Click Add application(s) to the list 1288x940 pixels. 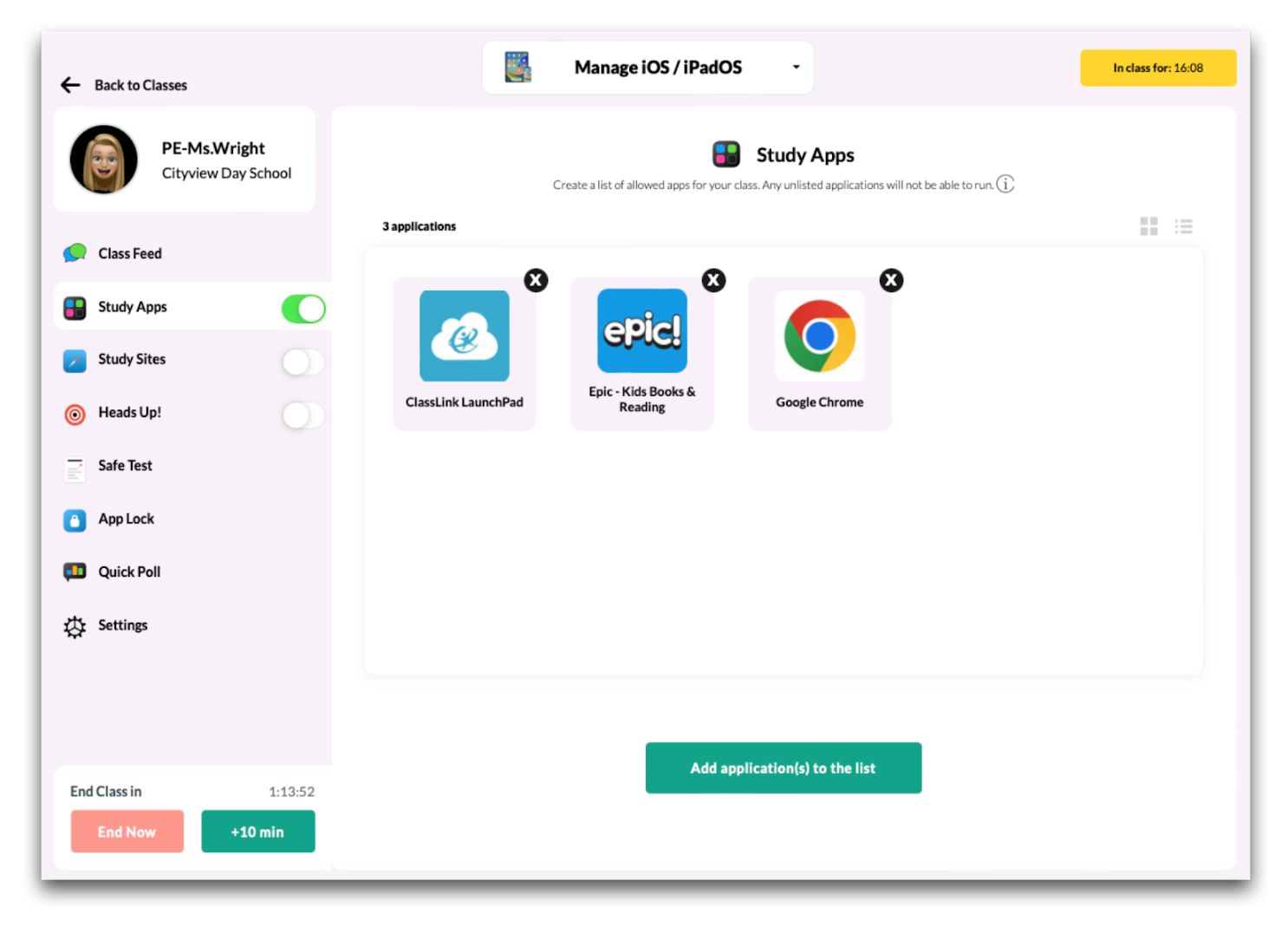(x=783, y=767)
